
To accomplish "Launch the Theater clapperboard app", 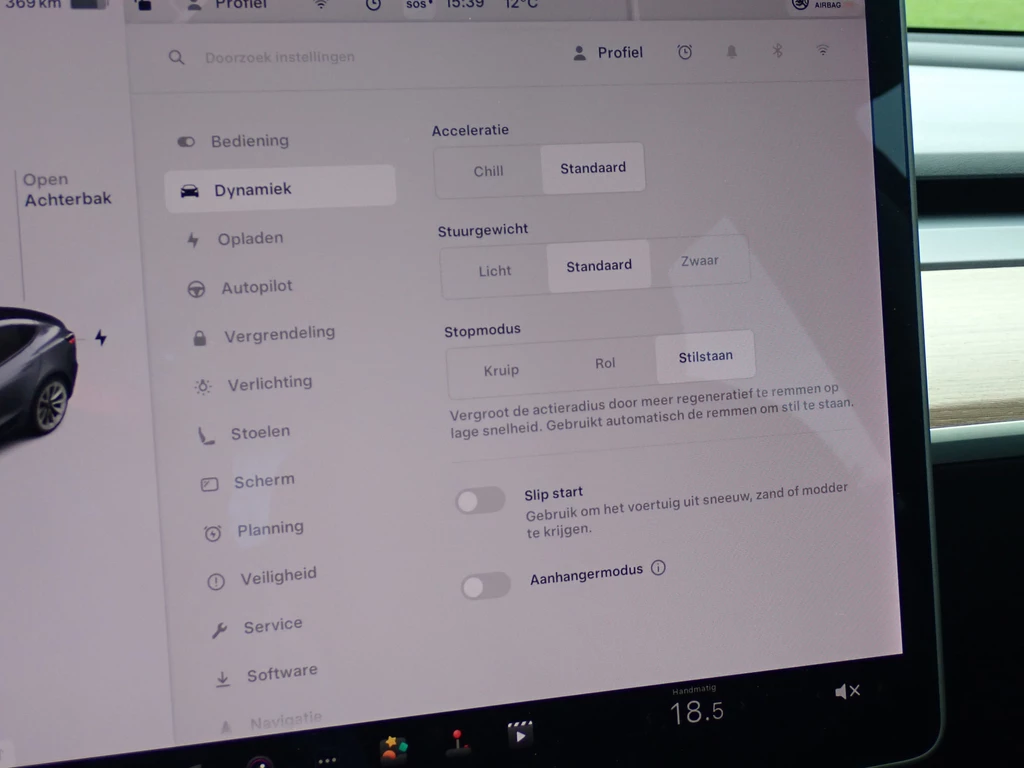I will pos(520,735).
